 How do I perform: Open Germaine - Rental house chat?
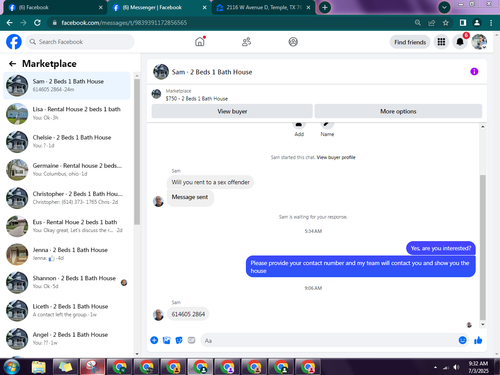[67, 170]
